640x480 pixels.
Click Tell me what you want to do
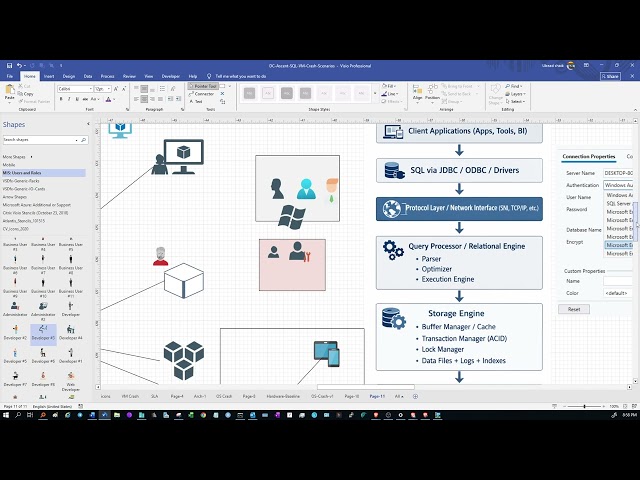point(240,76)
